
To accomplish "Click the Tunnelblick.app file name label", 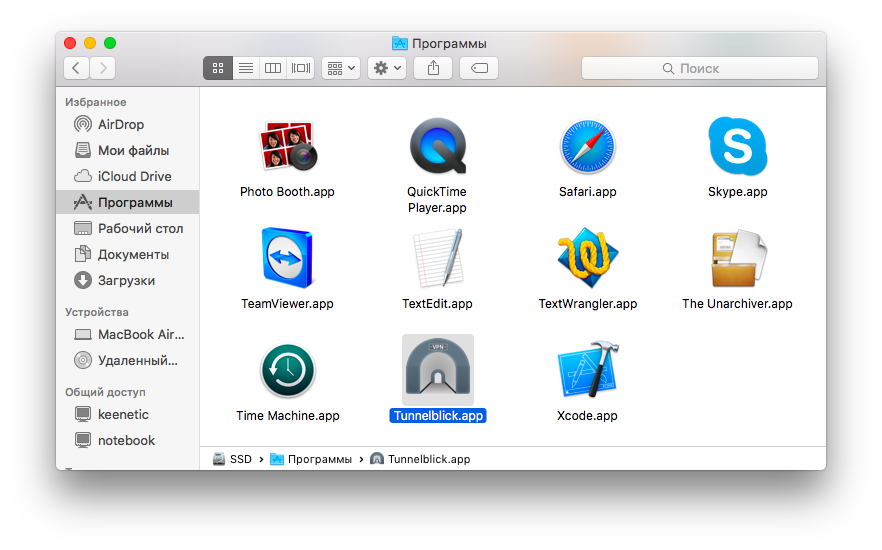I will 438,416.
